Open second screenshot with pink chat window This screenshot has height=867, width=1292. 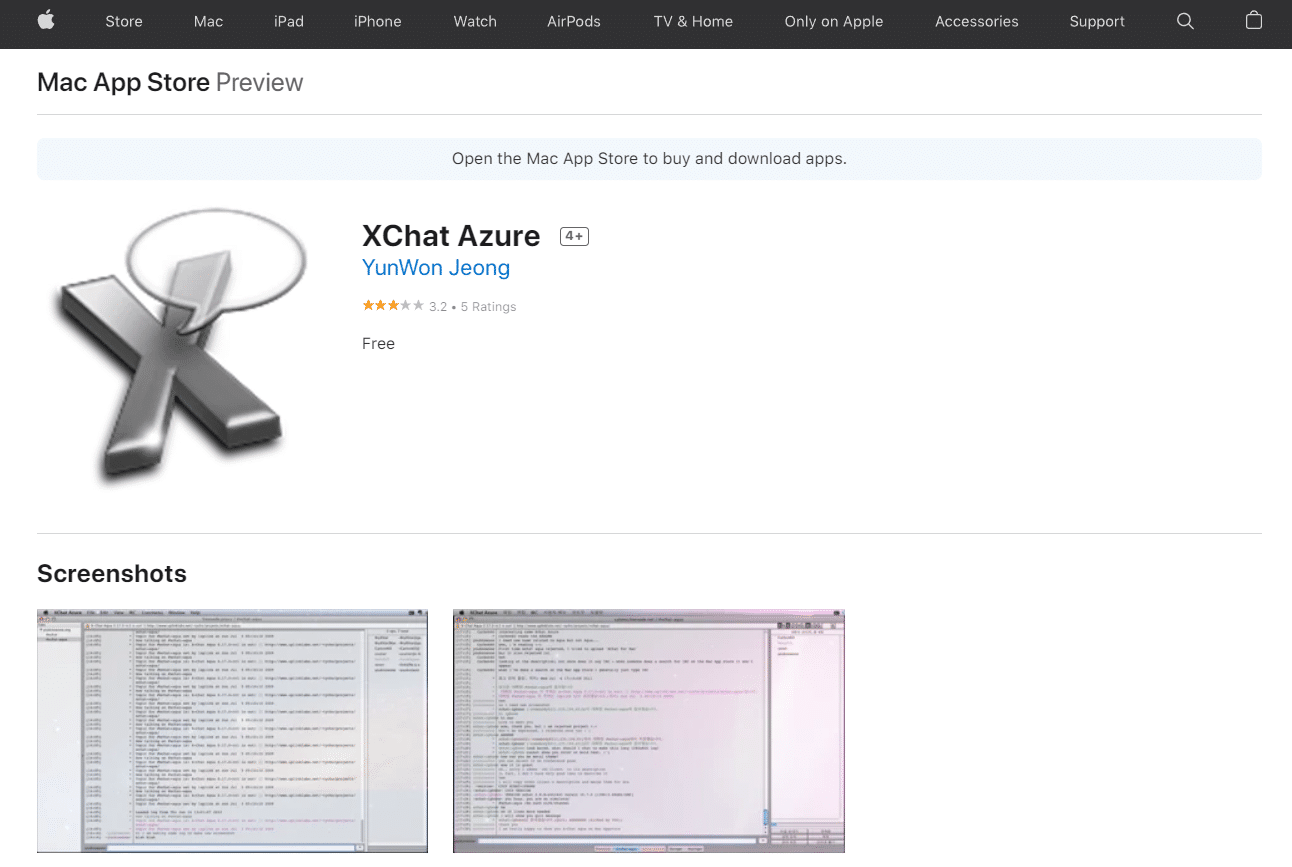tap(649, 731)
